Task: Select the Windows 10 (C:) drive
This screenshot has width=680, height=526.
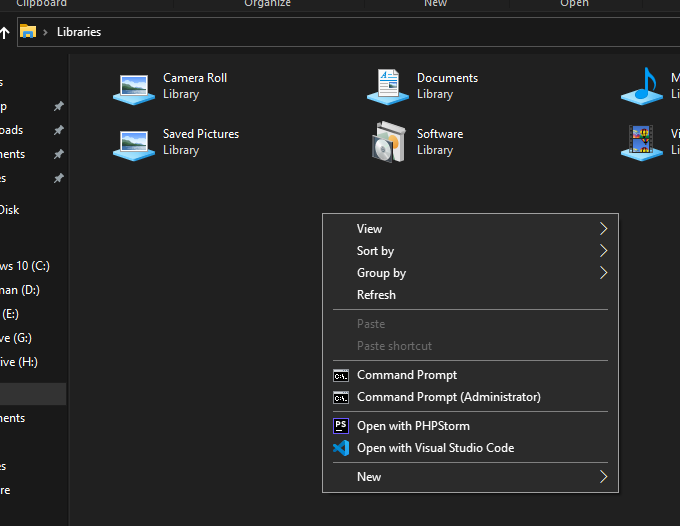Action: [25, 266]
